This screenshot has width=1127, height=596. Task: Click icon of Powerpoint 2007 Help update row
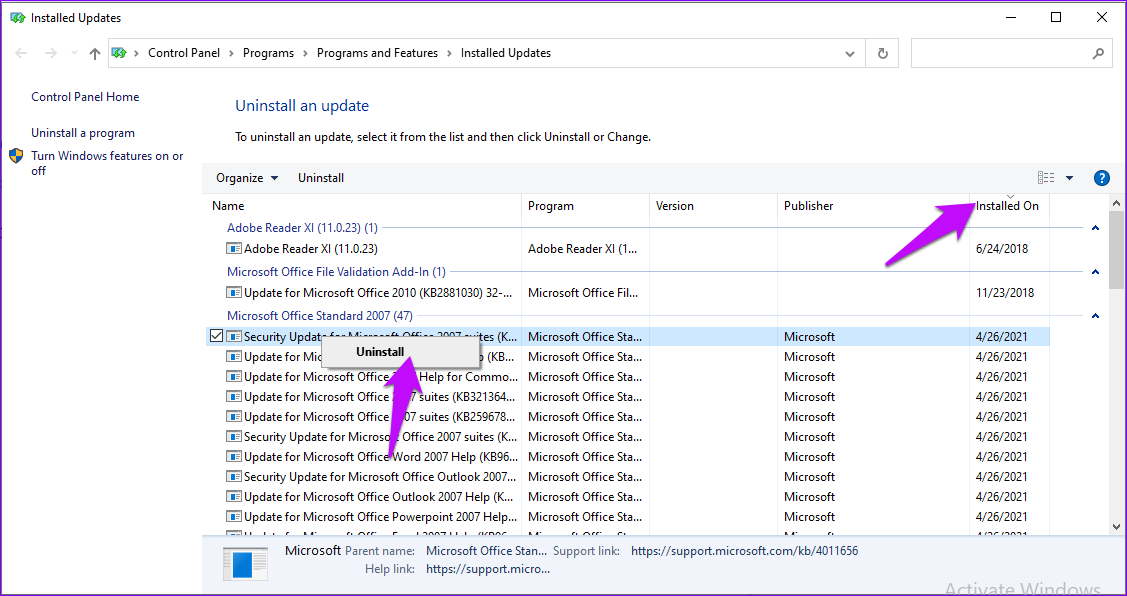point(234,517)
